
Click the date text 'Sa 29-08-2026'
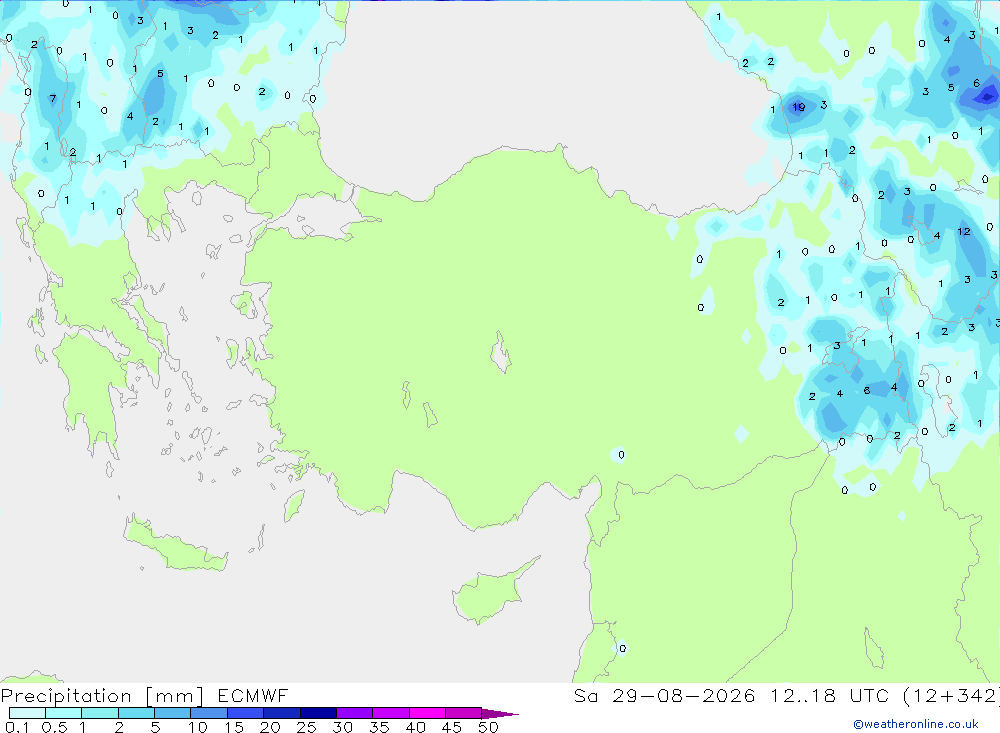pyautogui.click(x=664, y=695)
